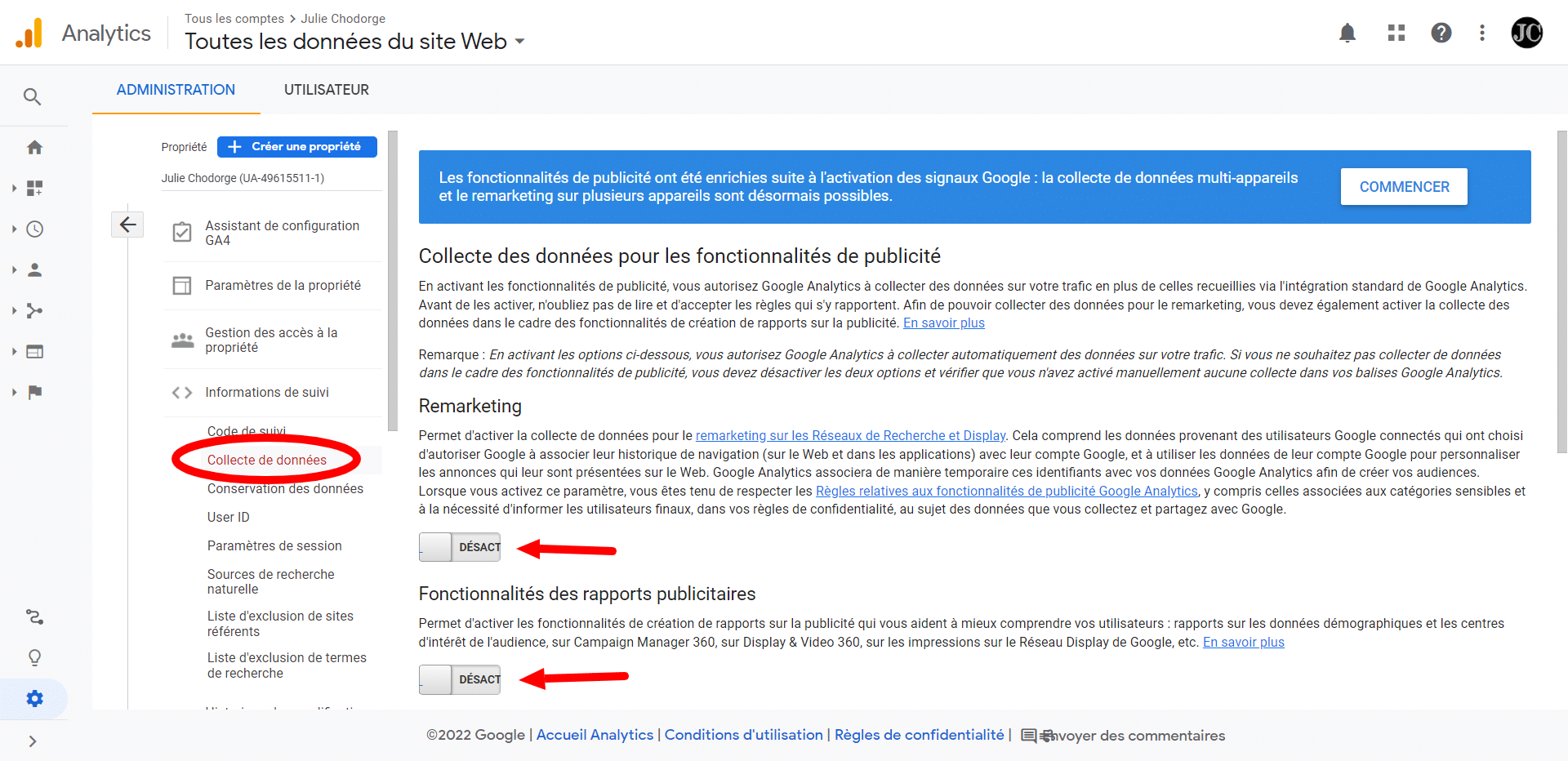
Task: Expand the Behavior section arrow
Action: point(14,352)
